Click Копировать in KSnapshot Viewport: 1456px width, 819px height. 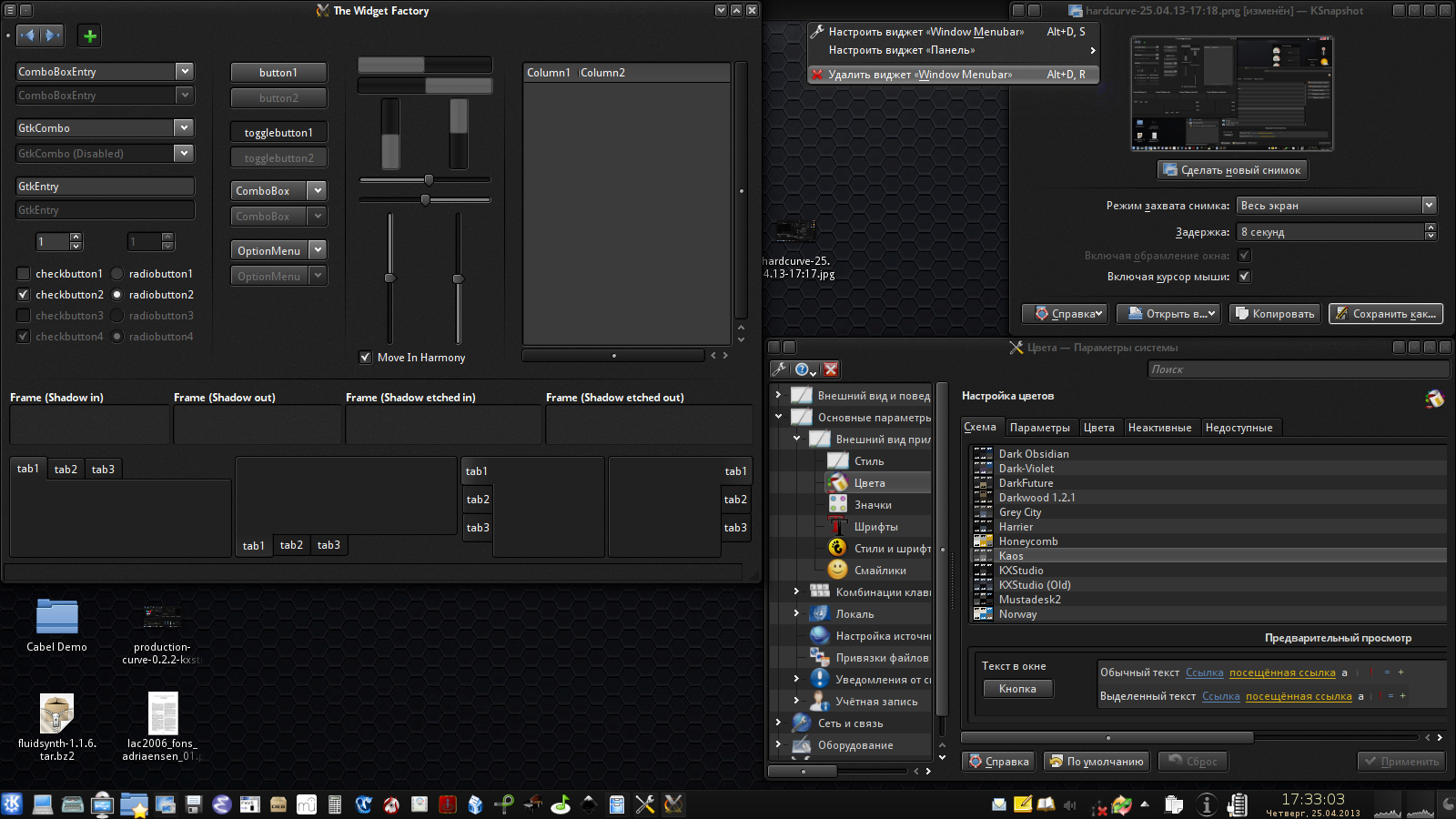pos(1274,314)
